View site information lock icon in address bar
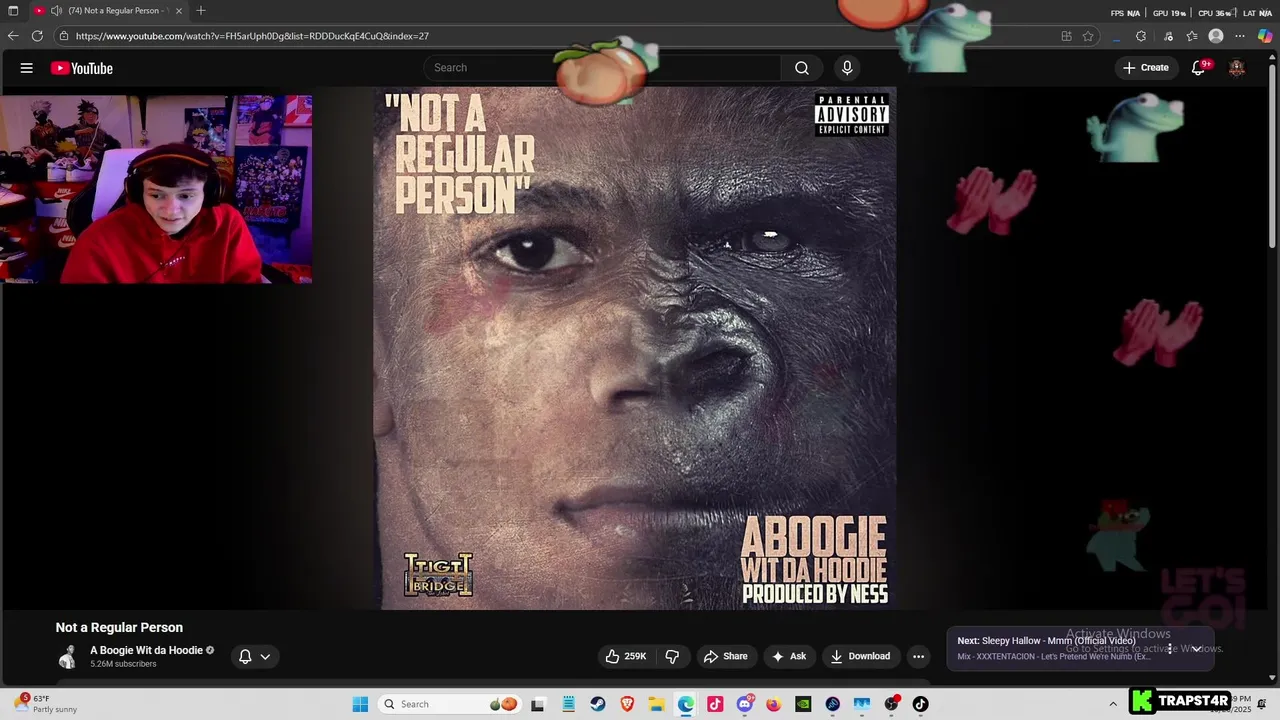1280x720 pixels. click(64, 36)
